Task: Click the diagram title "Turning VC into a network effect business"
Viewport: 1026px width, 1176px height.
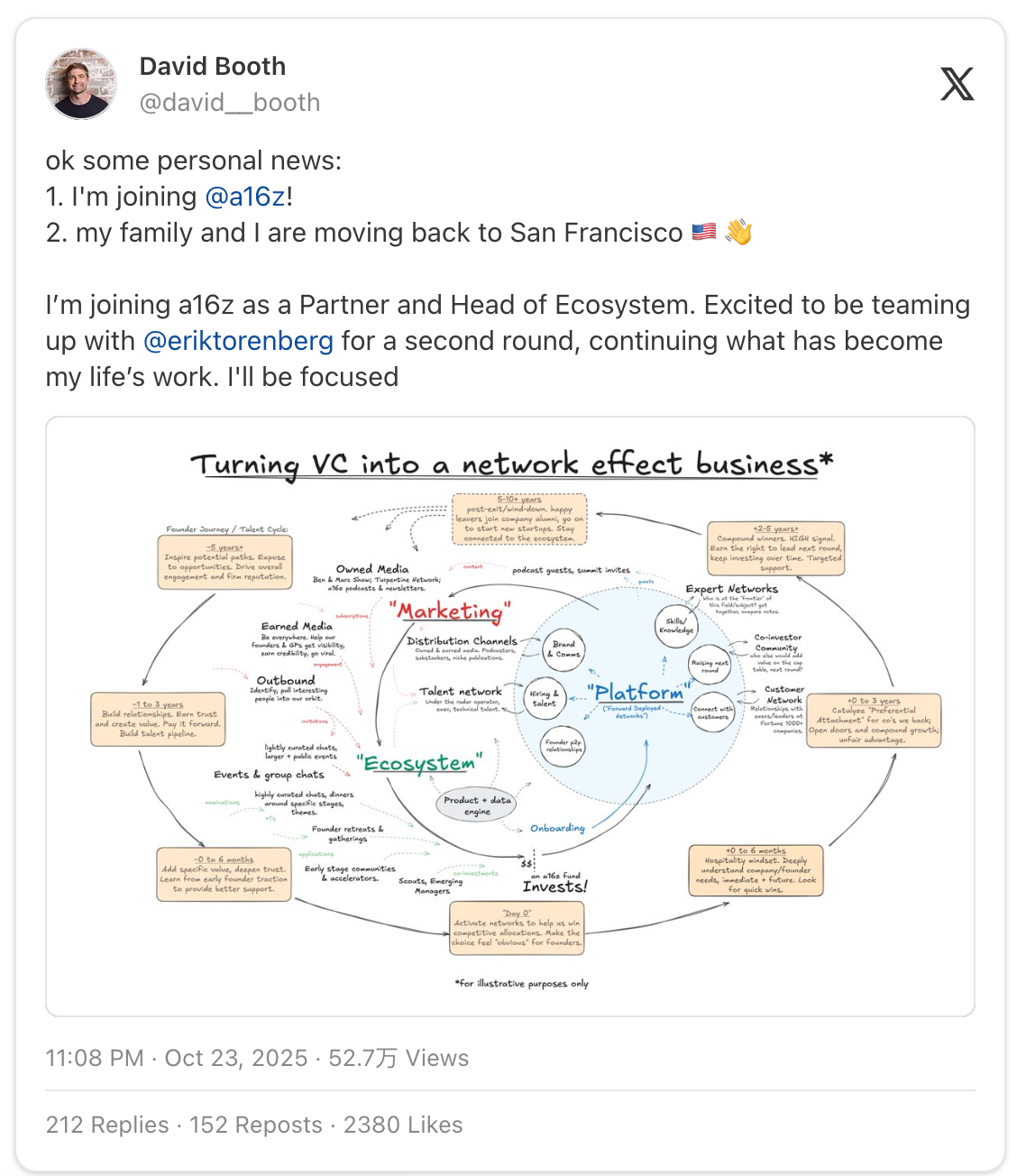Action: point(511,464)
